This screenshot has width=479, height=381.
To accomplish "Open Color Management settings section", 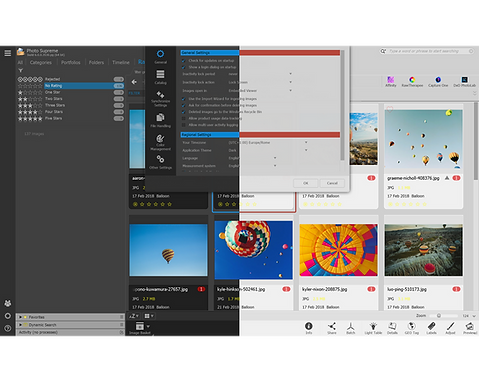I will click(160, 142).
